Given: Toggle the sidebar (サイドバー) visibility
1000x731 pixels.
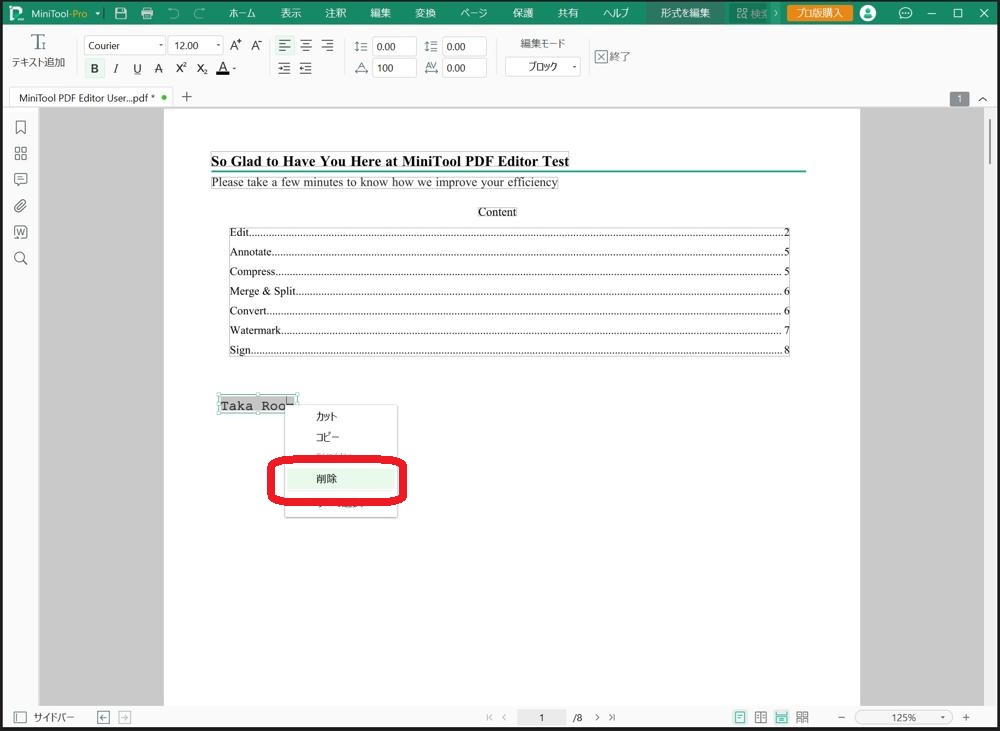Looking at the screenshot, I should click(44, 717).
